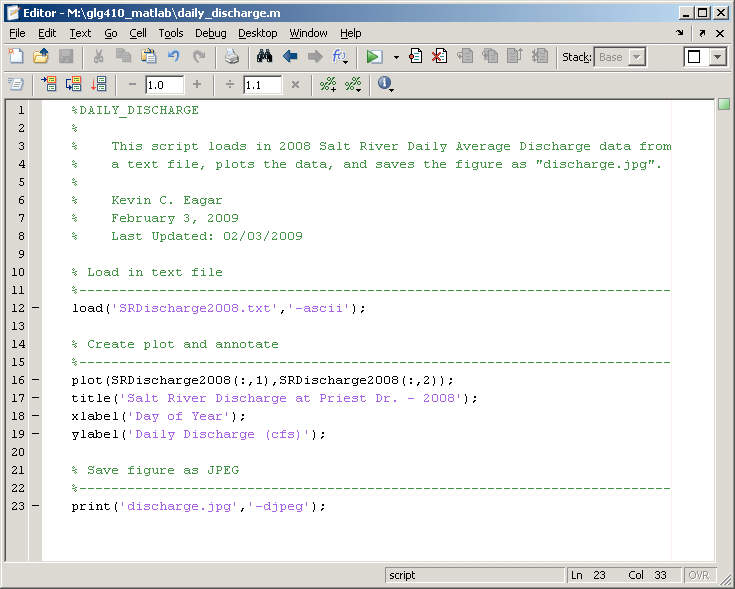Toggle breakpoint dash on line 18

36,416
